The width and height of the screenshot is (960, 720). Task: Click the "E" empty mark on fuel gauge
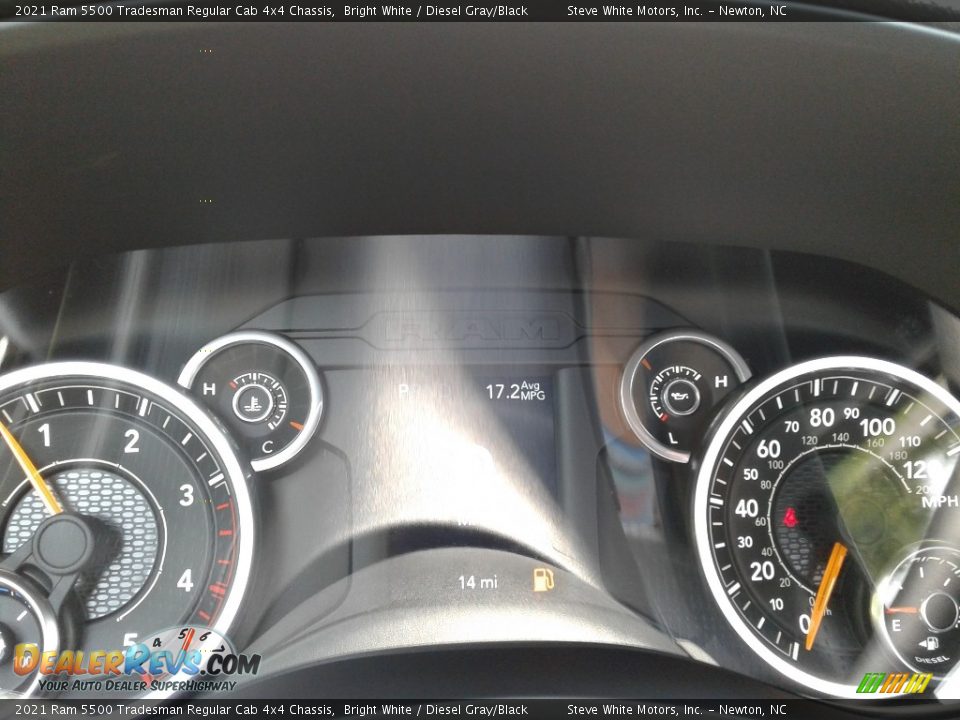(x=896, y=625)
